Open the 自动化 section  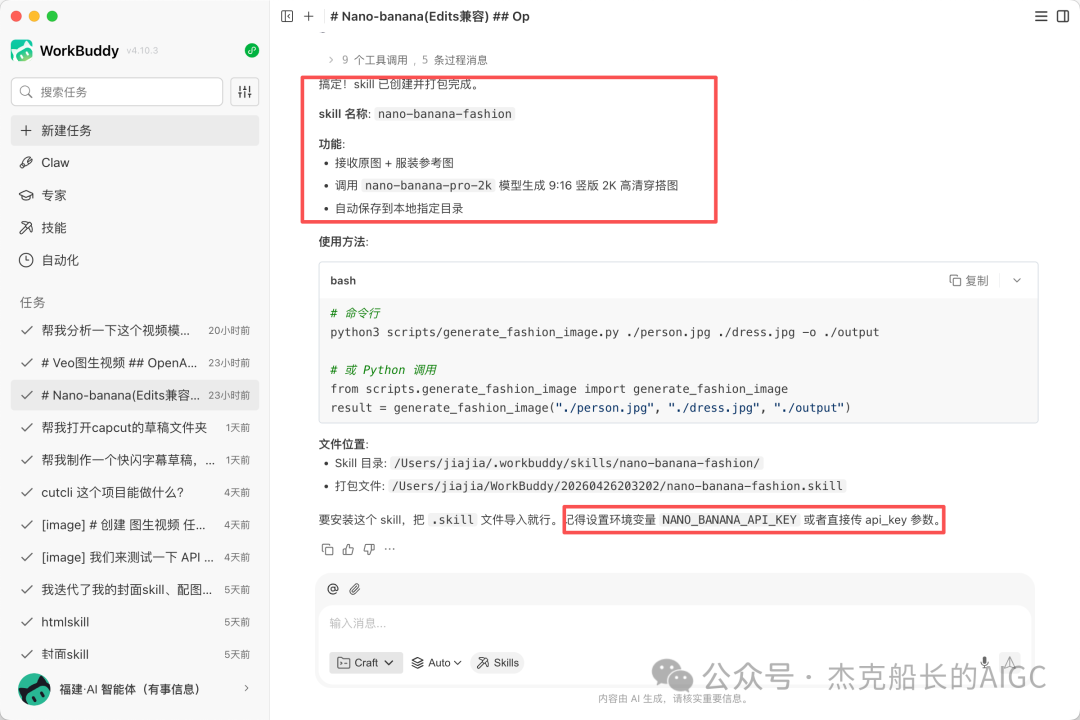[135, 260]
